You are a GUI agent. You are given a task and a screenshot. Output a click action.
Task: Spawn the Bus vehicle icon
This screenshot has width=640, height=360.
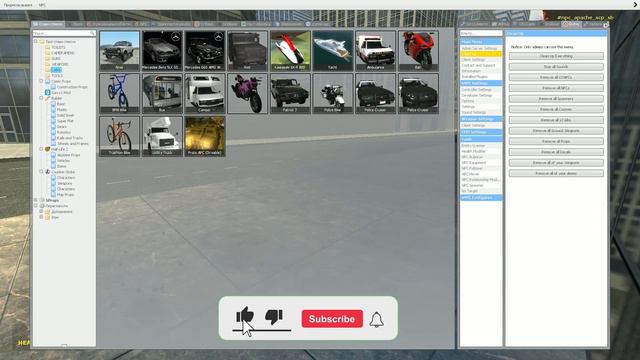(x=162, y=93)
